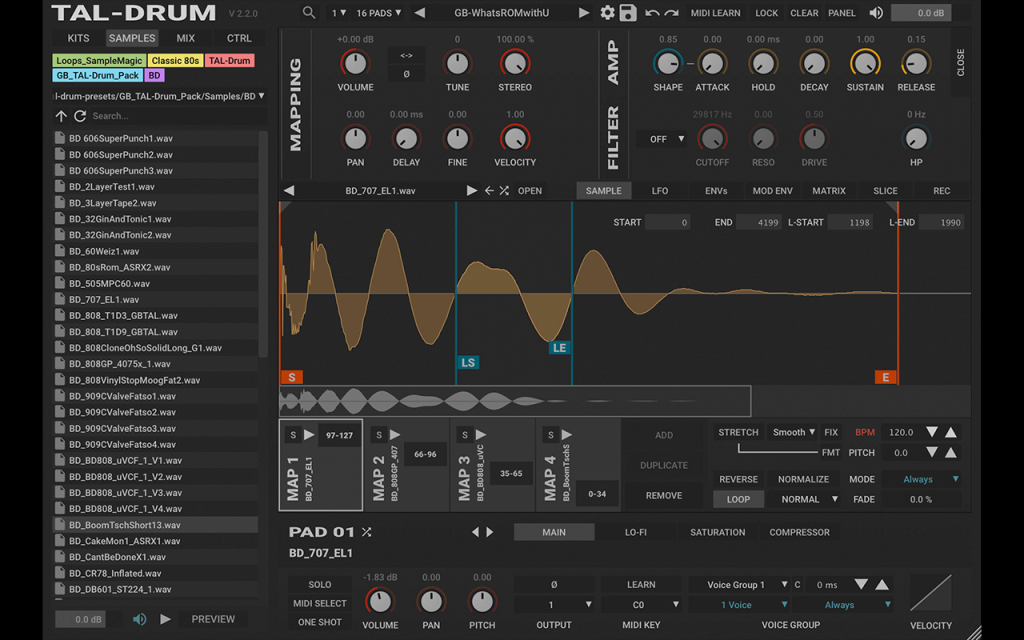Click the magnifier search icon in top bar
The height and width of the screenshot is (640, 1024).
tap(309, 12)
